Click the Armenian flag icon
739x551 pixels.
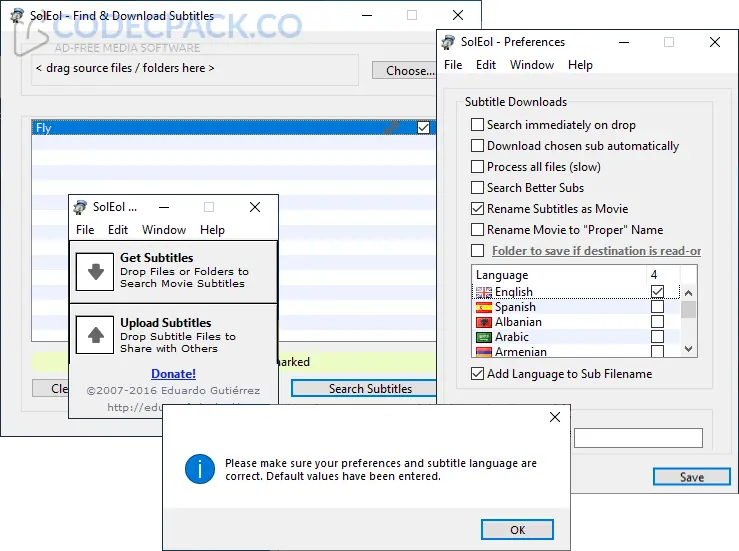pos(484,352)
